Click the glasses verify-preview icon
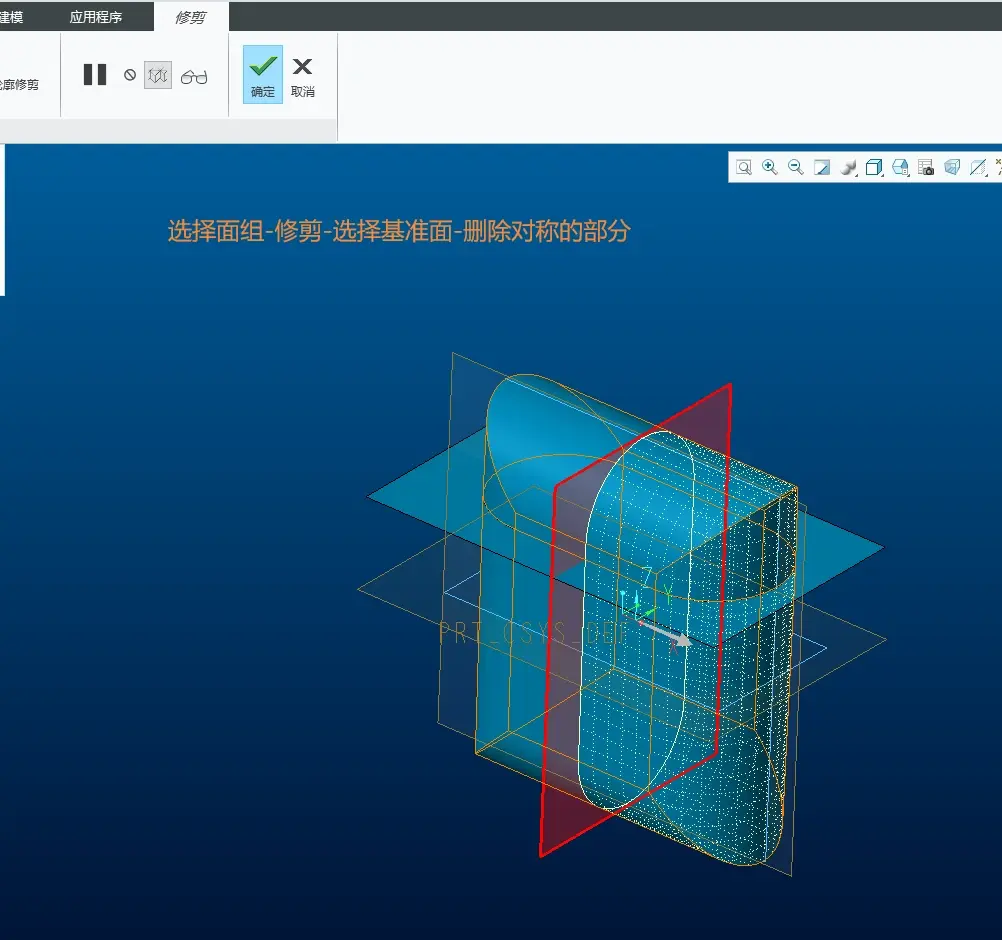 194,77
